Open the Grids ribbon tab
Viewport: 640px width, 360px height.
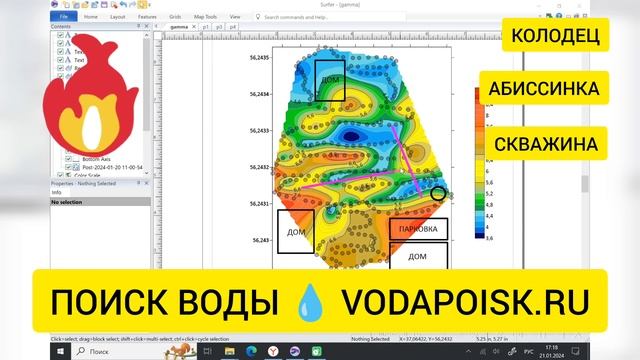(x=175, y=17)
